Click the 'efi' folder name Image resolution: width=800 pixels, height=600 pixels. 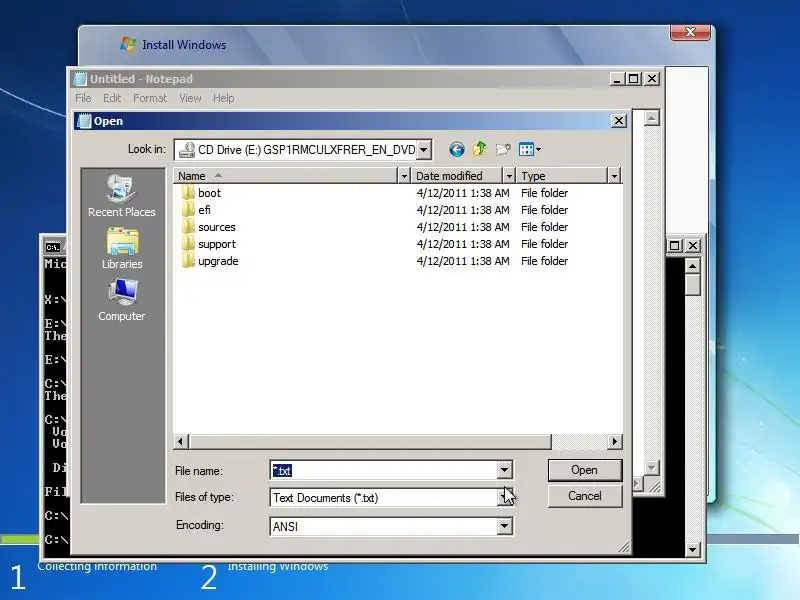[204, 210]
